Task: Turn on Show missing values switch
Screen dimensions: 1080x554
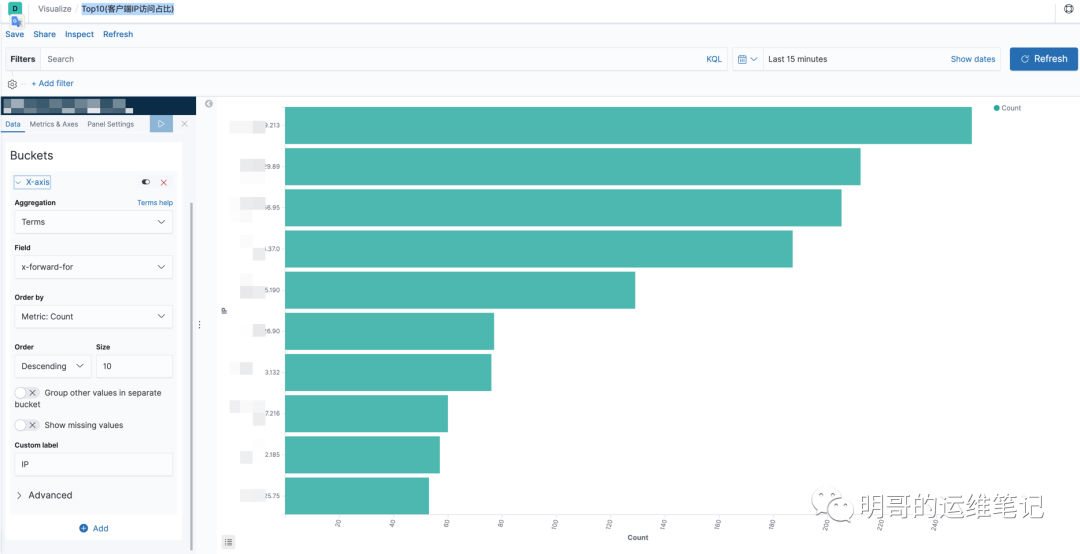Action: 27,425
